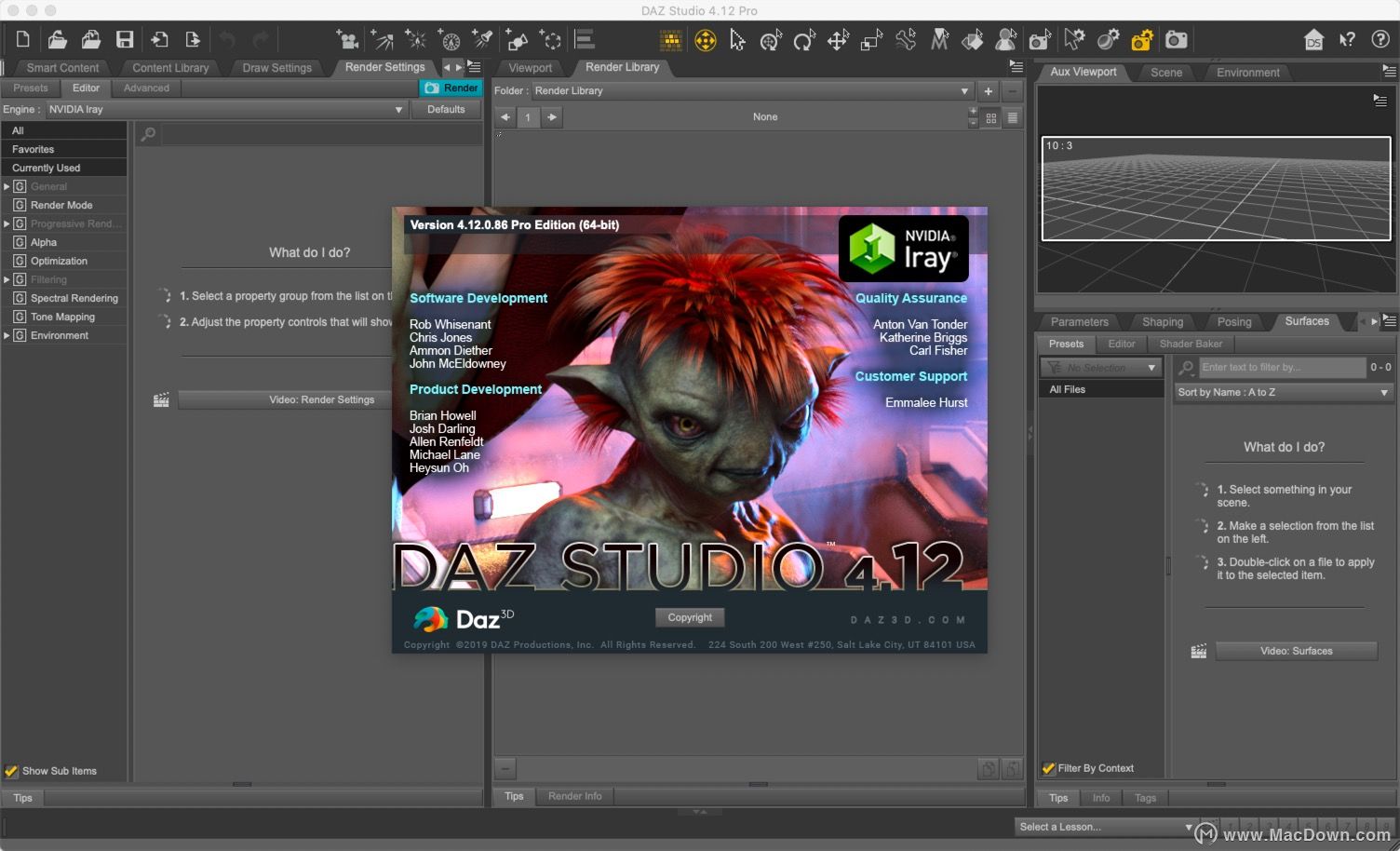This screenshot has height=851, width=1400.
Task: Click the Export icon in the toolbar
Action: coord(193,40)
